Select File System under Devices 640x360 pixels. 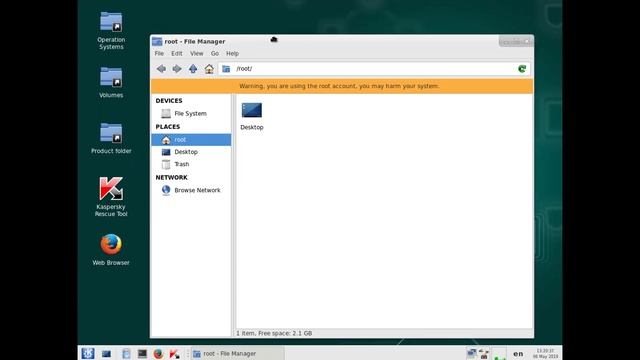click(191, 113)
